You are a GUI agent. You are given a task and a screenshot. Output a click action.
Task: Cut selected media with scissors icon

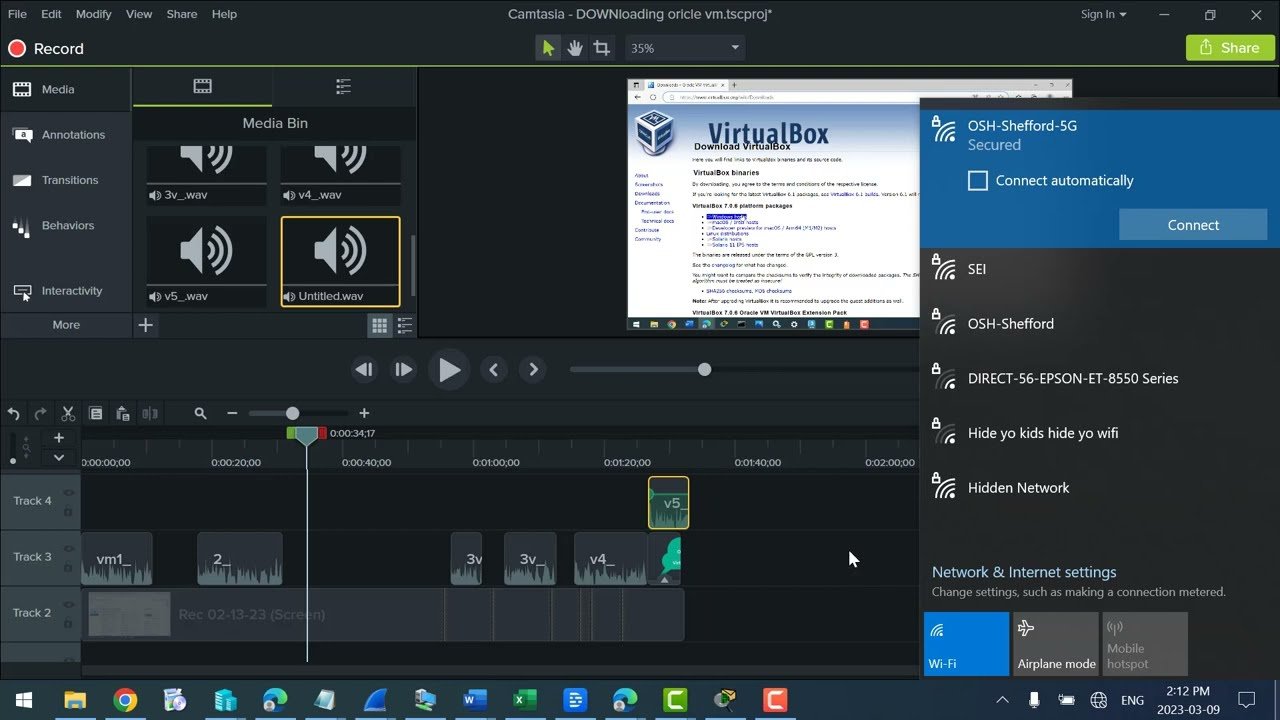pyautogui.click(x=68, y=413)
